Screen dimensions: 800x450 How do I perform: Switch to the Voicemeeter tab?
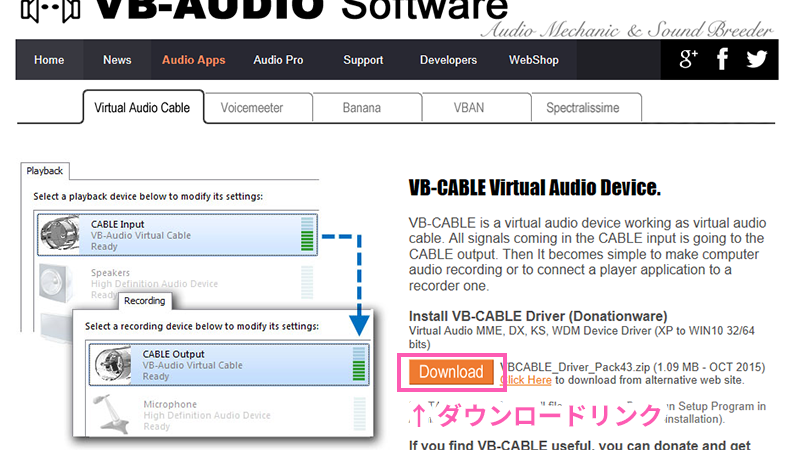point(252,108)
